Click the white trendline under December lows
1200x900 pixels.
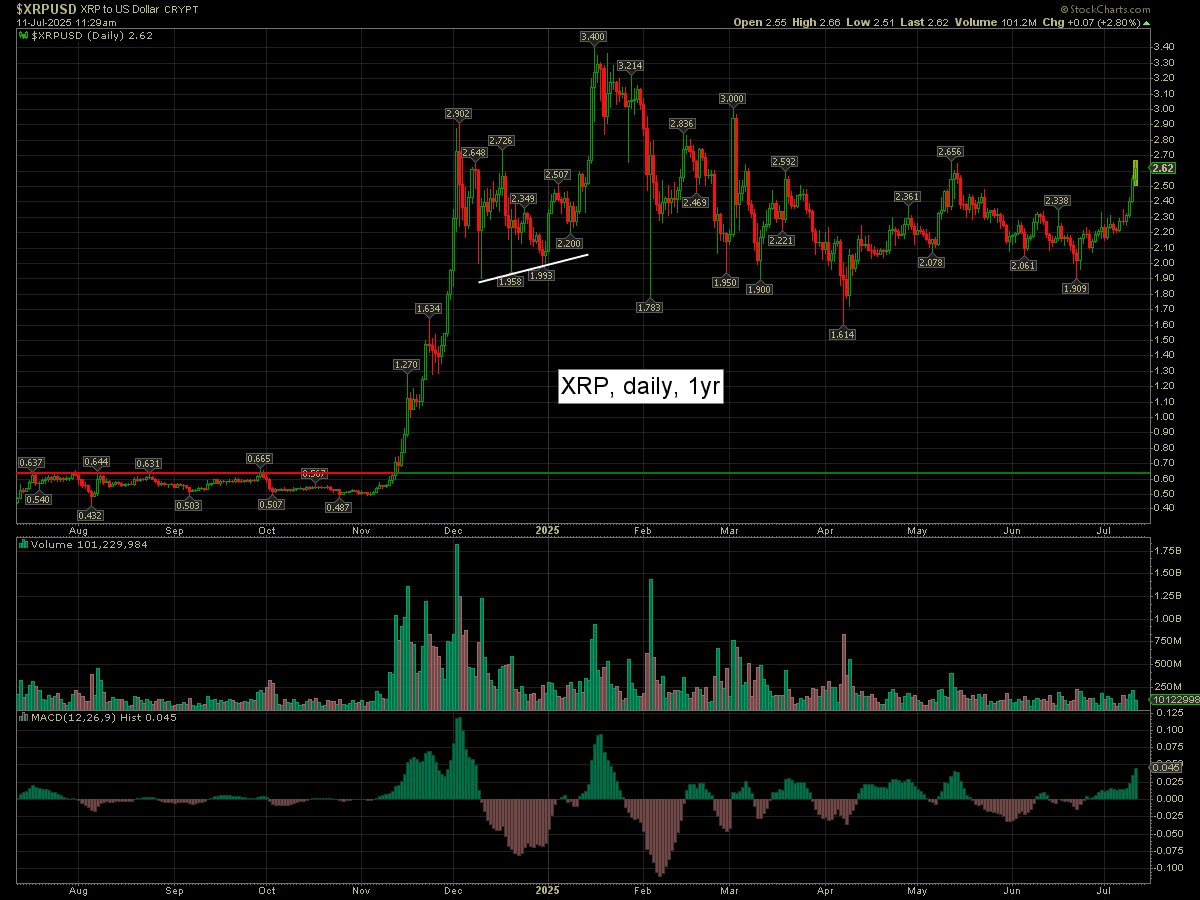[533, 268]
